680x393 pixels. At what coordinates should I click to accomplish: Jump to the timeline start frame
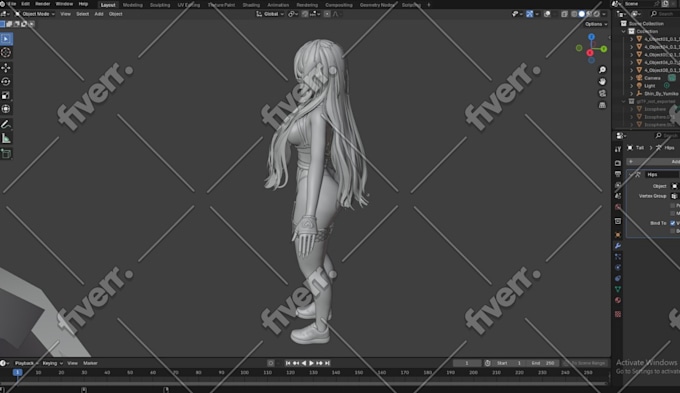tap(288, 363)
